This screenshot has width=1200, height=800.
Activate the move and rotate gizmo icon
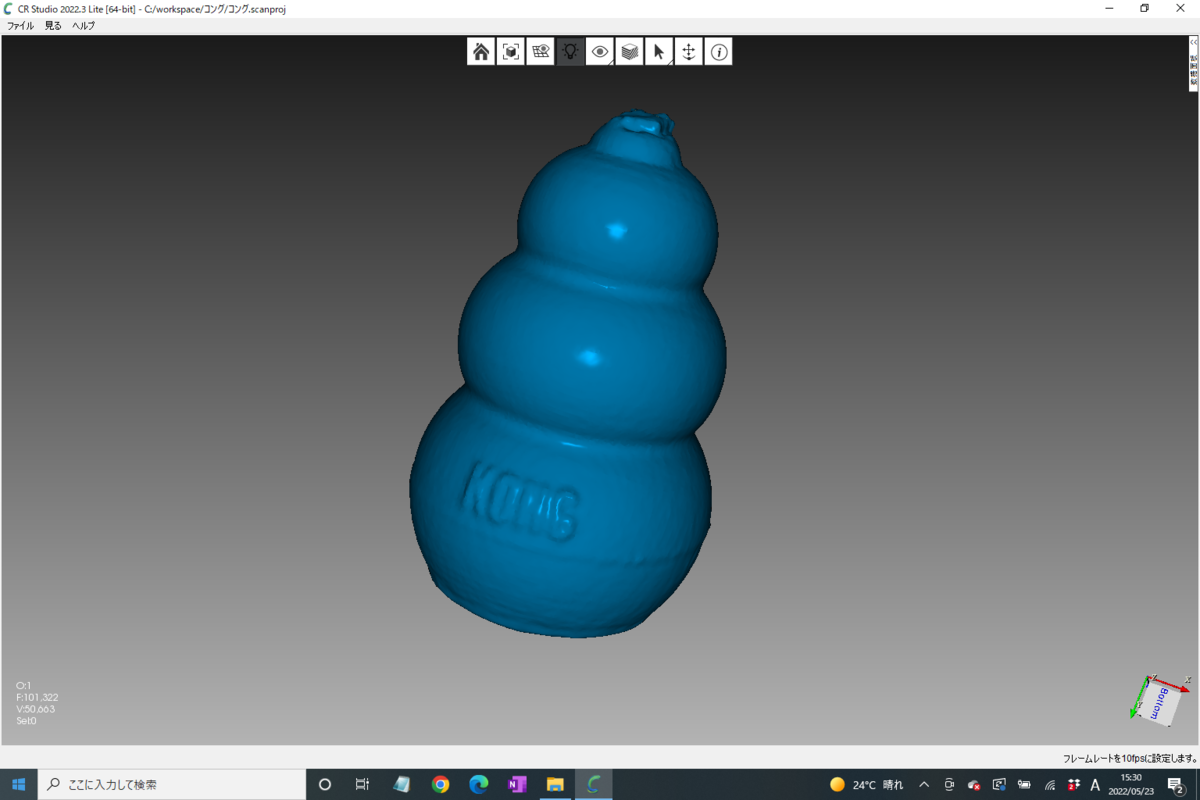689,52
